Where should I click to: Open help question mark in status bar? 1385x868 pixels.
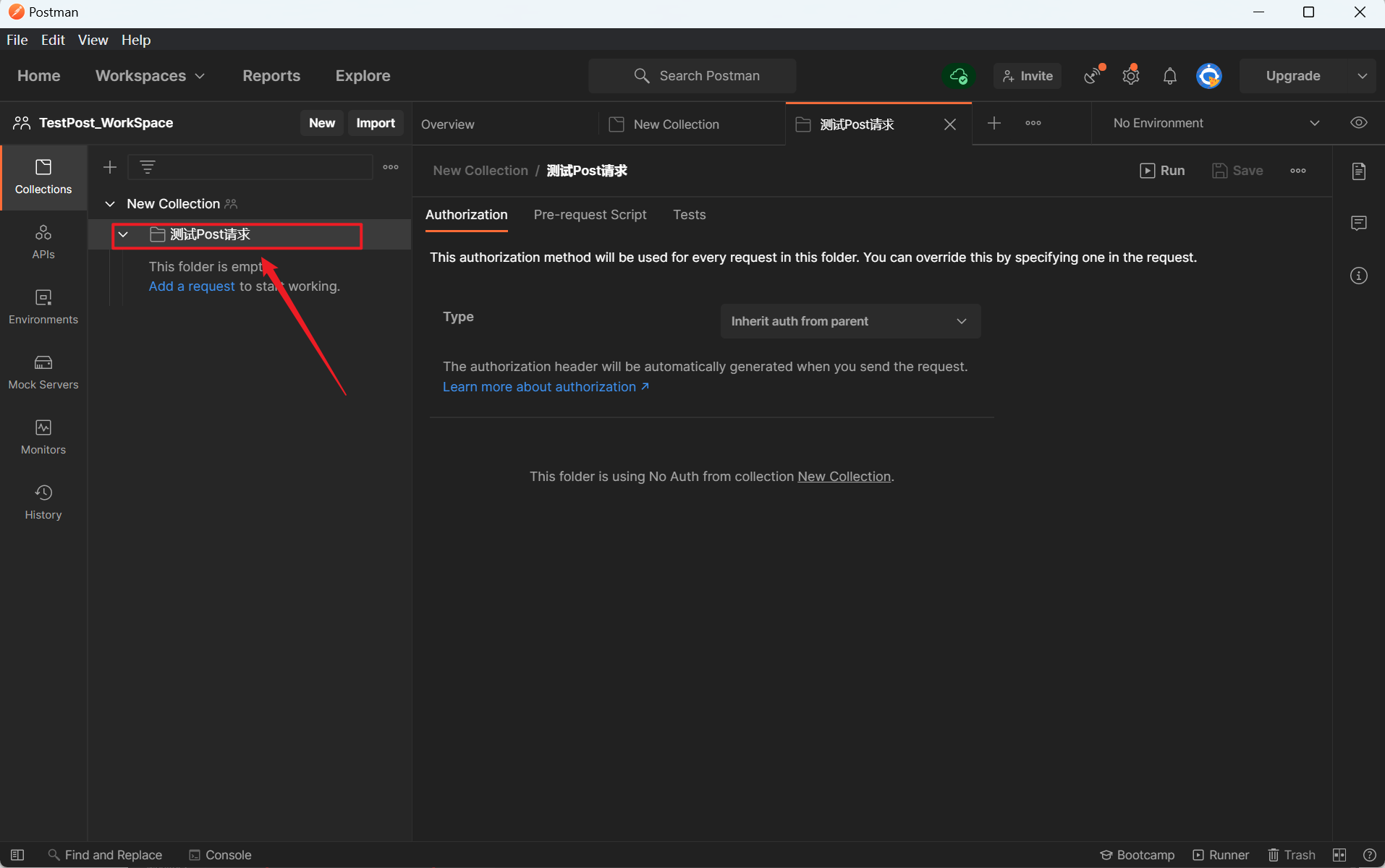pos(1369,855)
